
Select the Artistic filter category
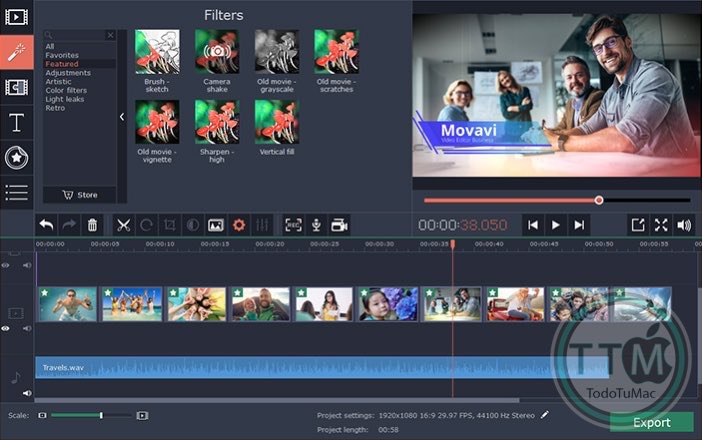[58, 81]
